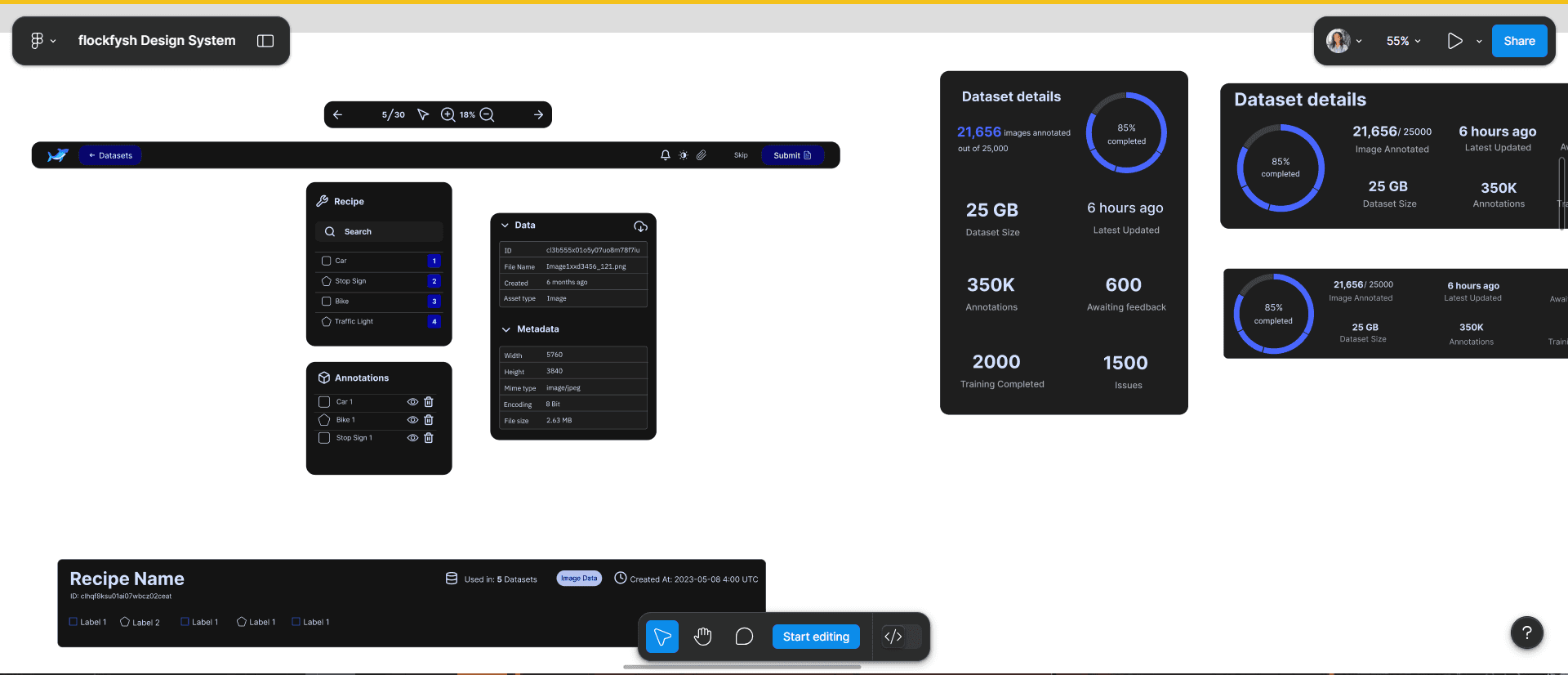Toggle the sidebar panel icon

pyautogui.click(x=265, y=41)
